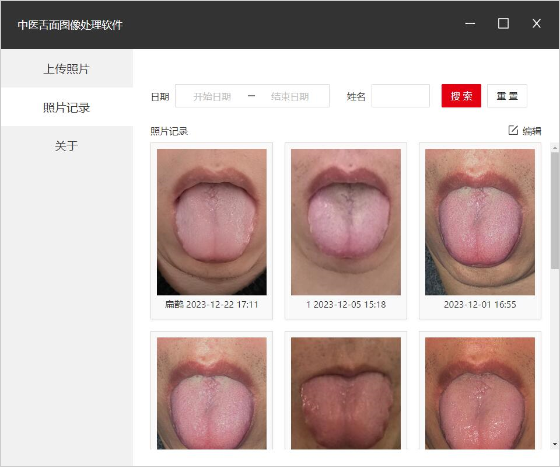Click the scrollbar down arrow
Screen dimensions: 560x467
click(x=555, y=444)
